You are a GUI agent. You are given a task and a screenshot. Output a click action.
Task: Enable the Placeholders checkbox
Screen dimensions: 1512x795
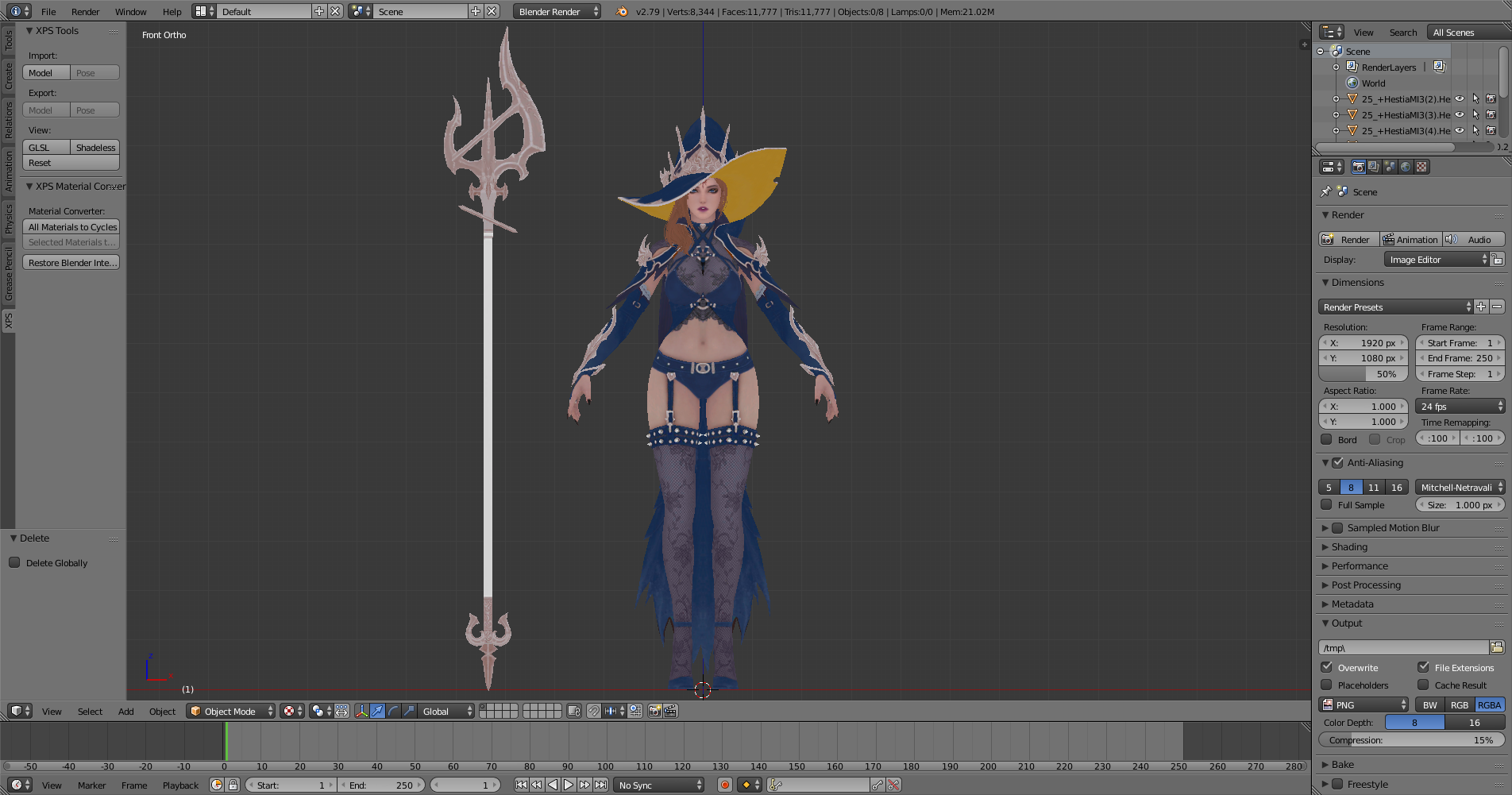1326,685
